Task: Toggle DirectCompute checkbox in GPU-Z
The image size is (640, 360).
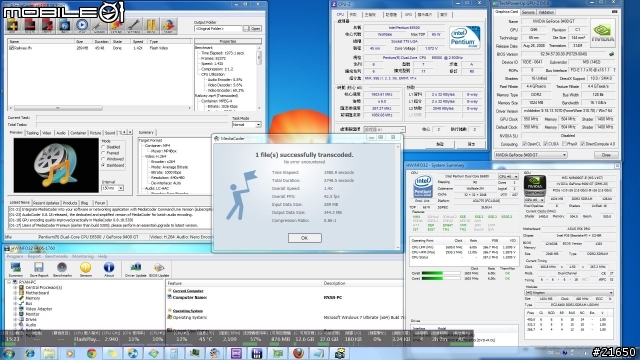Action: point(582,144)
